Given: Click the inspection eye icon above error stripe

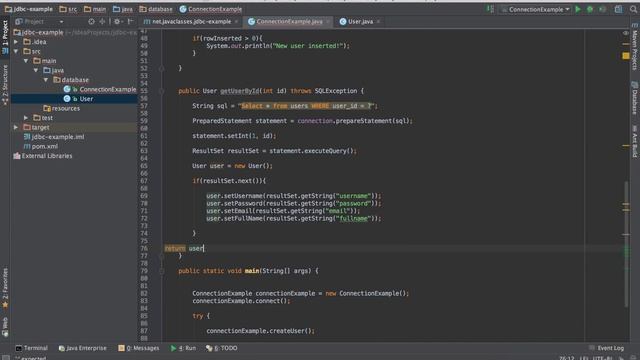Looking at the screenshot, I should [x=626, y=33].
